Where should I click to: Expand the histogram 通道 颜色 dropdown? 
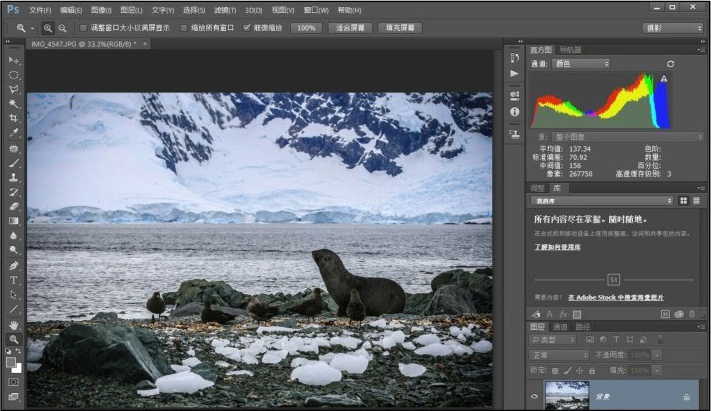pyautogui.click(x=582, y=64)
